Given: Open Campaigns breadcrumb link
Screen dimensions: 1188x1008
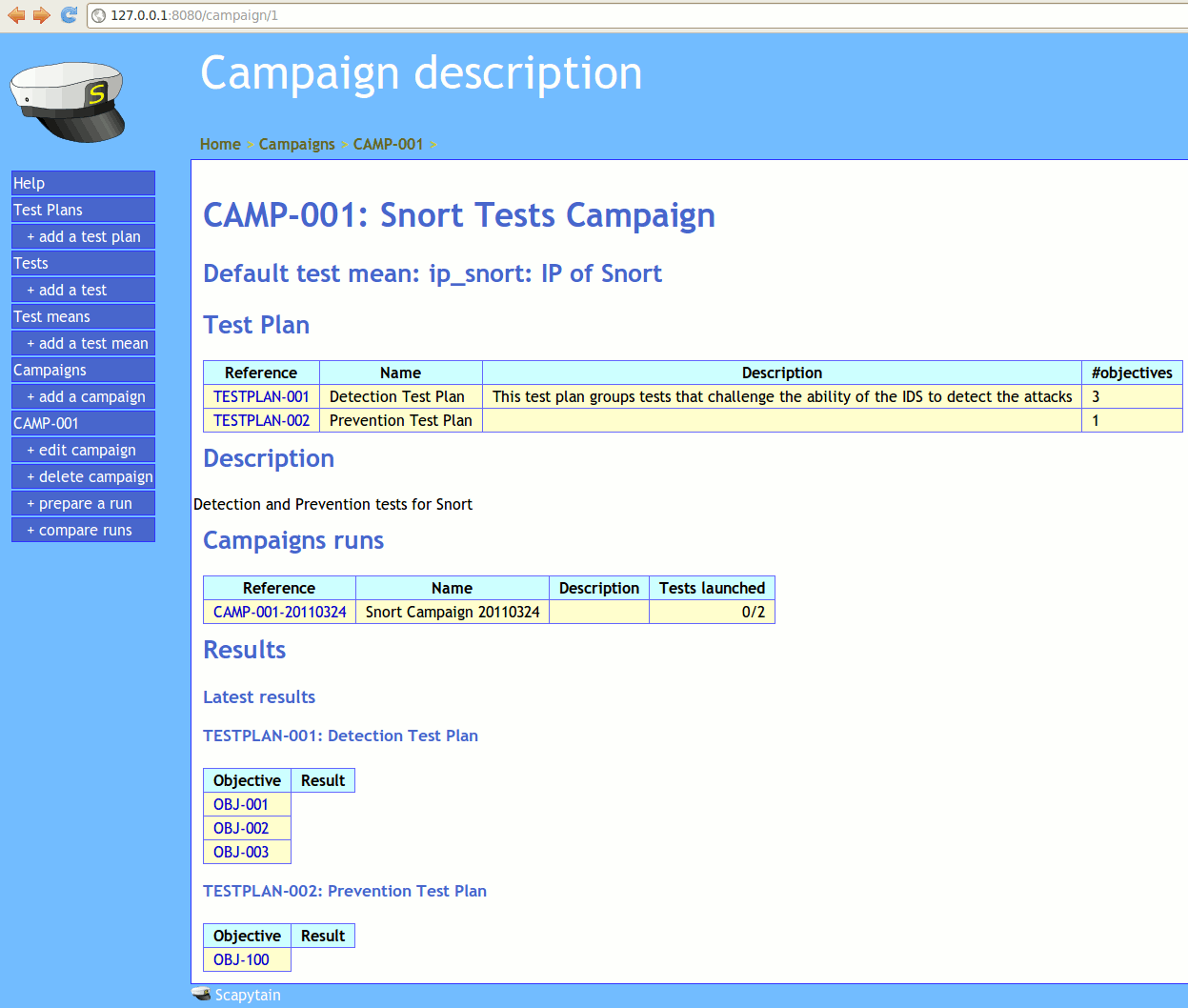Looking at the screenshot, I should tap(296, 144).
